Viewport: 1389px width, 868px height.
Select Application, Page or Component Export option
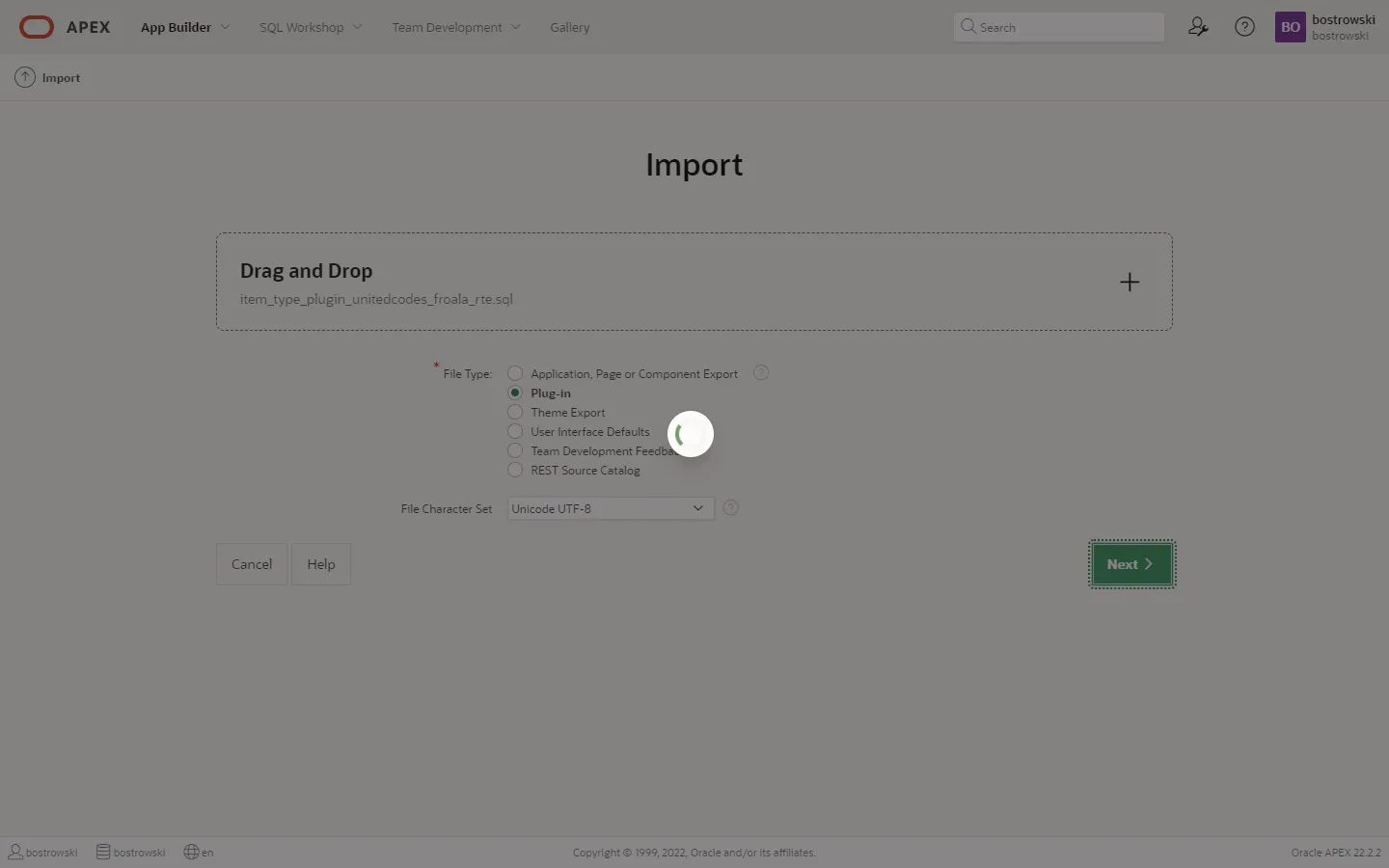click(x=515, y=373)
